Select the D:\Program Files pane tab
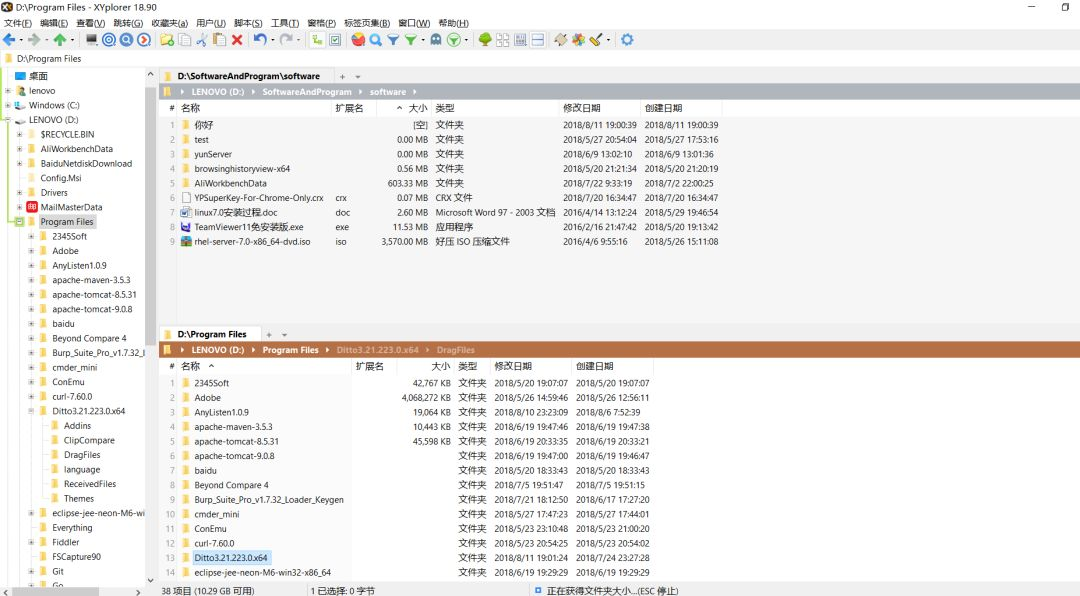 211,334
